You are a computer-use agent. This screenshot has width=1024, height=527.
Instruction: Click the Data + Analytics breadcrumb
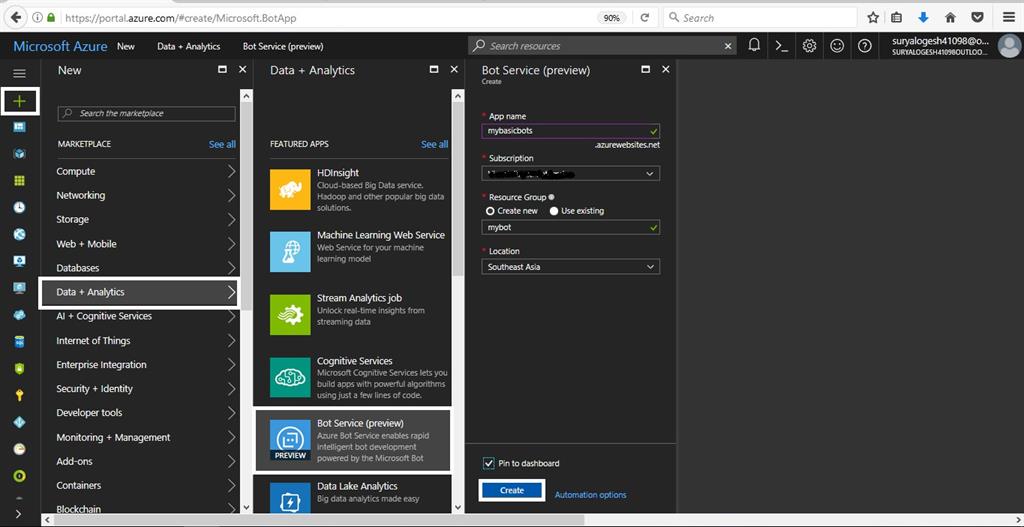click(x=189, y=46)
